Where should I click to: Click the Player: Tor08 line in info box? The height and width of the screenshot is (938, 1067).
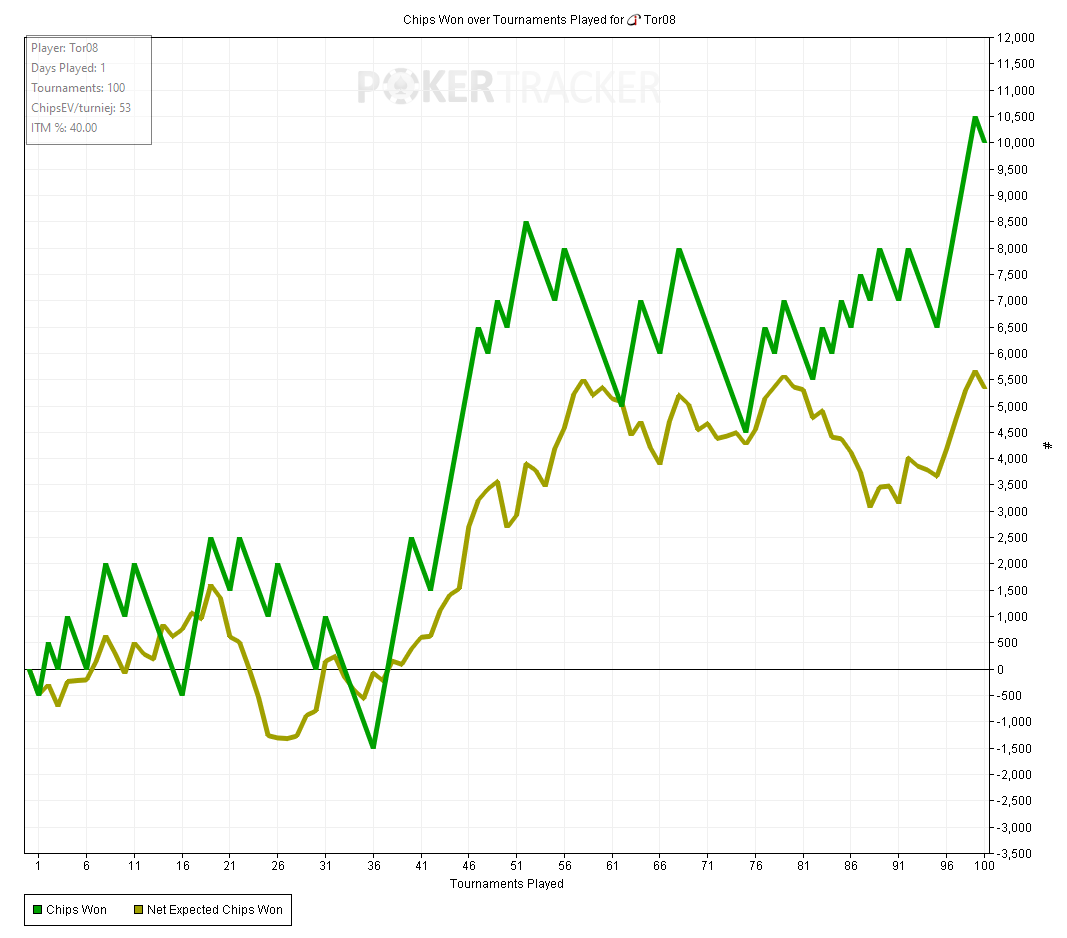point(64,47)
